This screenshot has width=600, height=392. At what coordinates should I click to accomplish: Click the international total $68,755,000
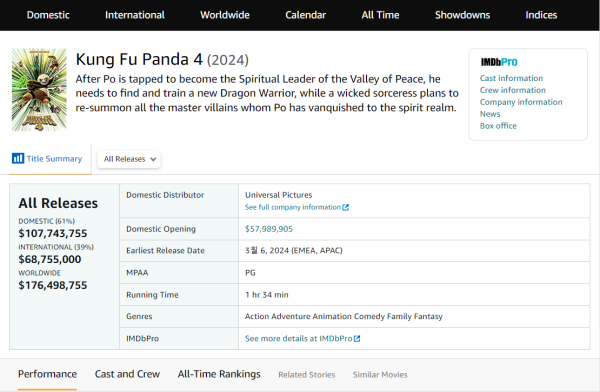50,259
